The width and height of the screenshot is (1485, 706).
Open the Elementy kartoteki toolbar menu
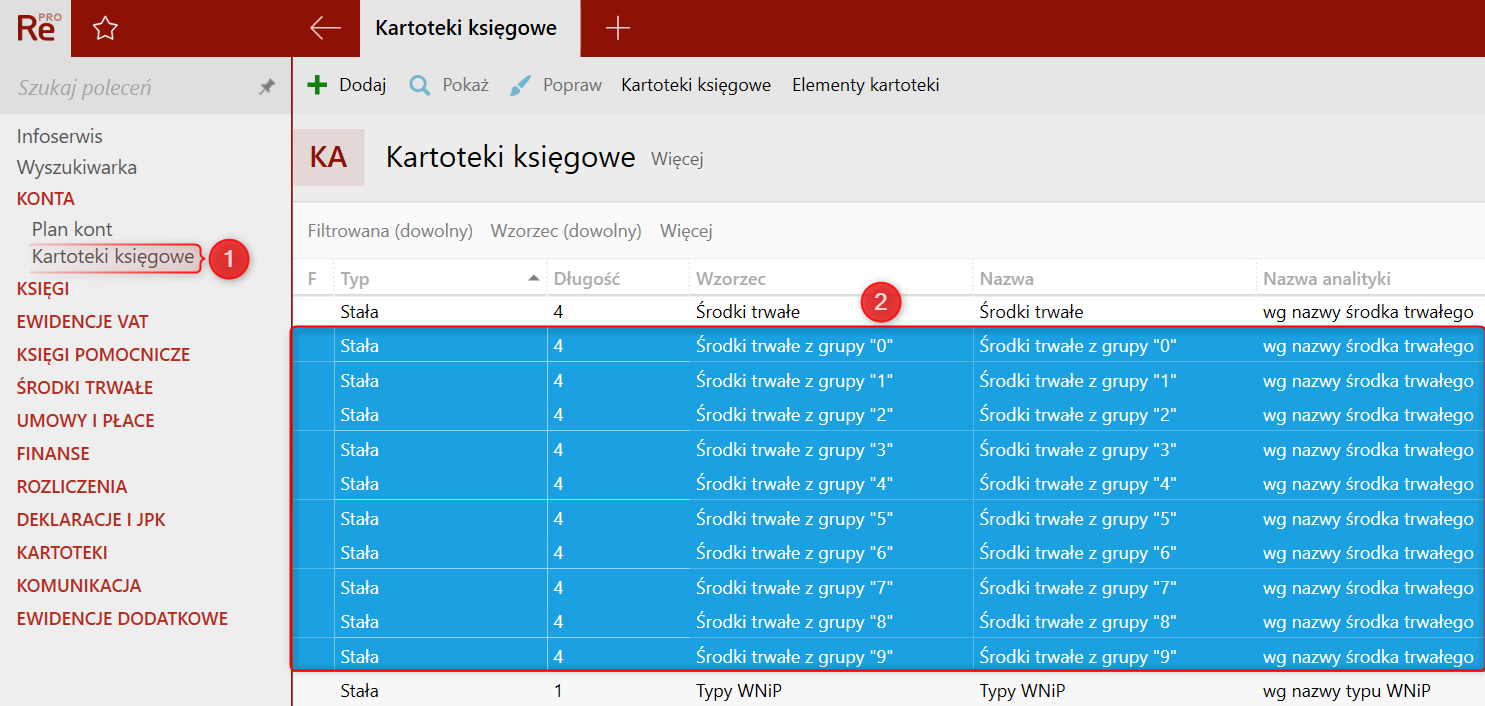click(x=866, y=85)
